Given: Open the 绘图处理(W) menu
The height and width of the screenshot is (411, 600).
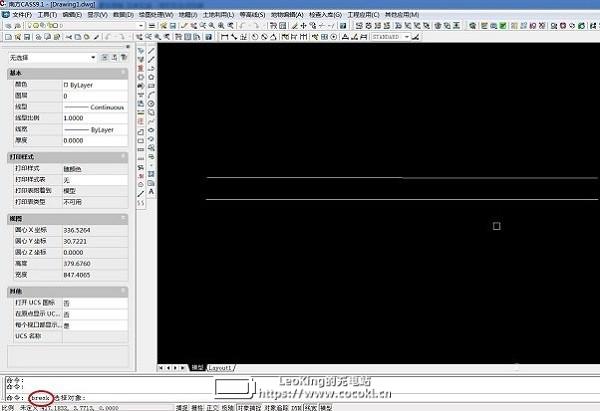Looking at the screenshot, I should click(156, 15).
